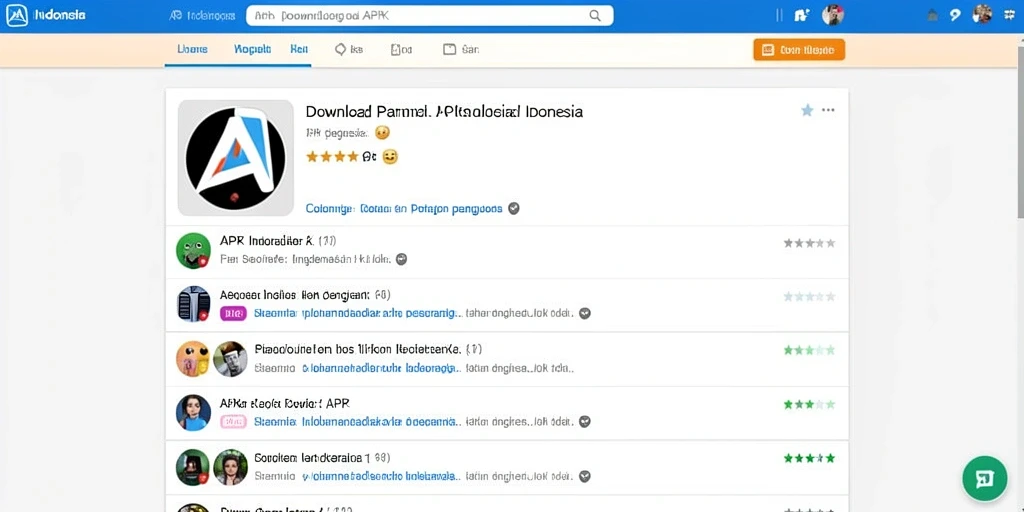Select the first tab under the blue header bar
Screen dimensions: 1024x512
coord(193,49)
